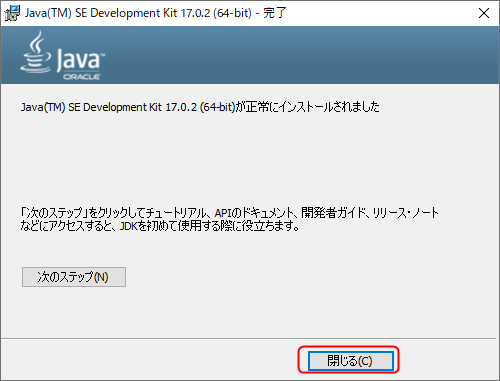Click the Java coffee cup logo
This screenshot has width=500, height=381.
point(36,52)
